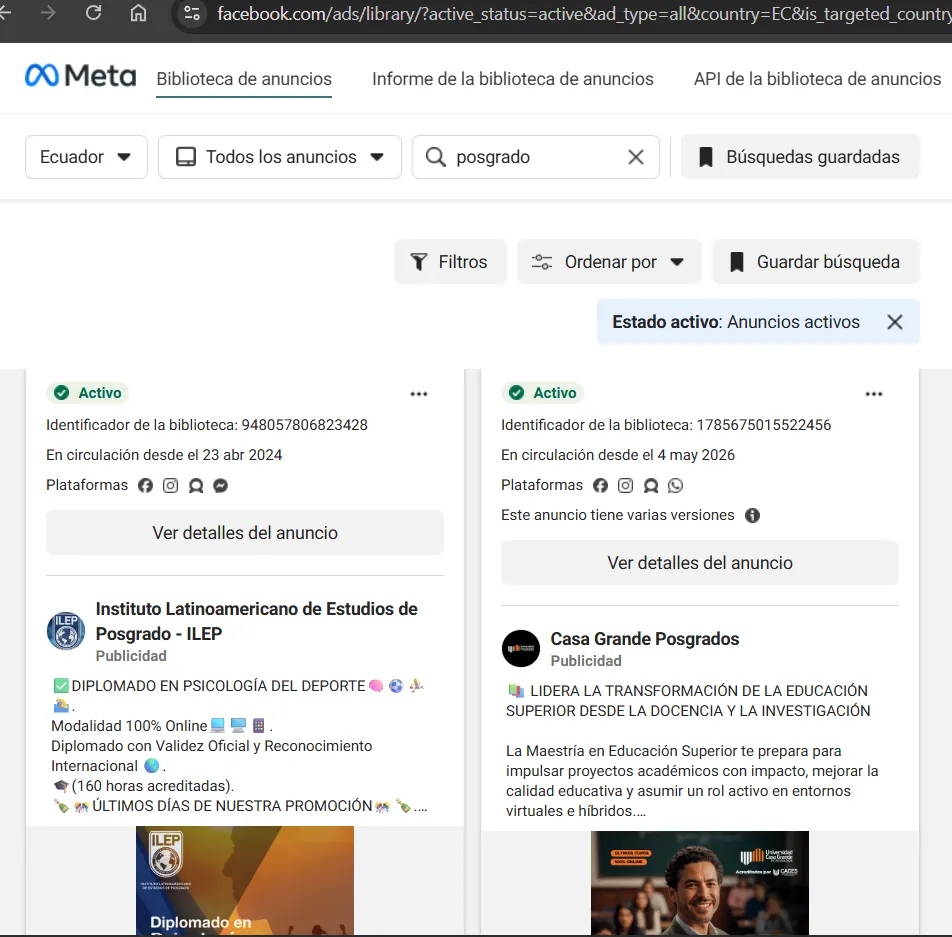Click 'DIPLOMADO EN PSICOLOGÍA DEL DEPORTE' text
Screen dimensions: 952x937
pos(218,686)
